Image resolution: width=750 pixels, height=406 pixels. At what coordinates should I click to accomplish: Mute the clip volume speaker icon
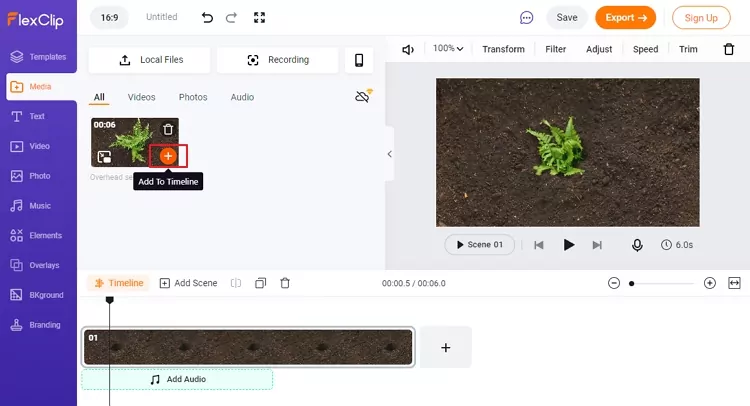coord(408,49)
